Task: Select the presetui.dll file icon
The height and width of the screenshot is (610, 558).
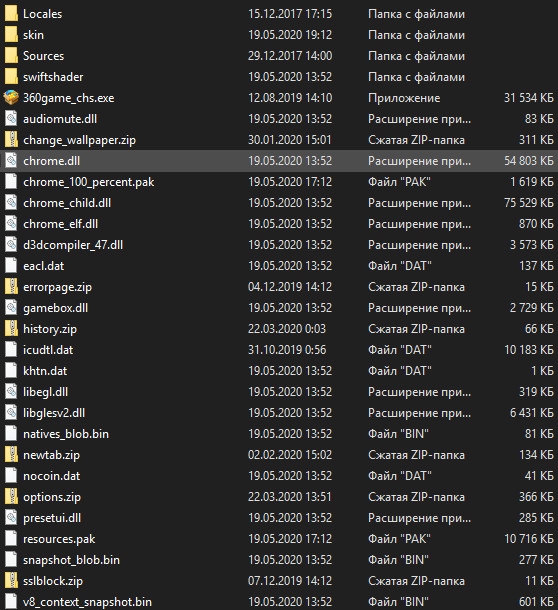Action: pos(11,518)
